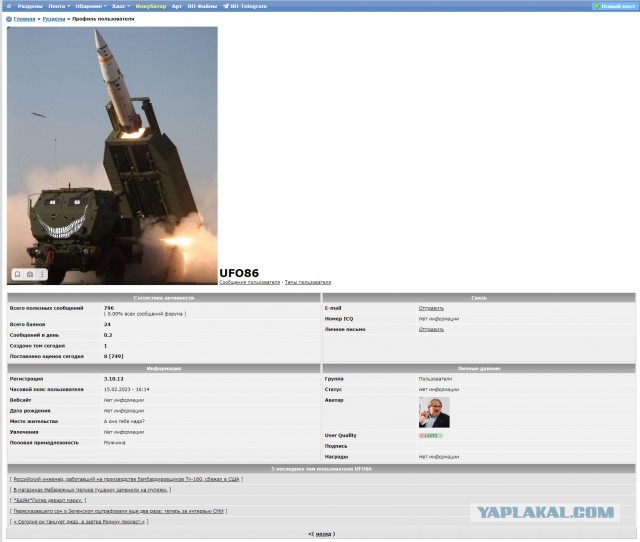Screen dimensions: 640x542
Task: Click the message count 796
Action: pyautogui.click(x=109, y=308)
